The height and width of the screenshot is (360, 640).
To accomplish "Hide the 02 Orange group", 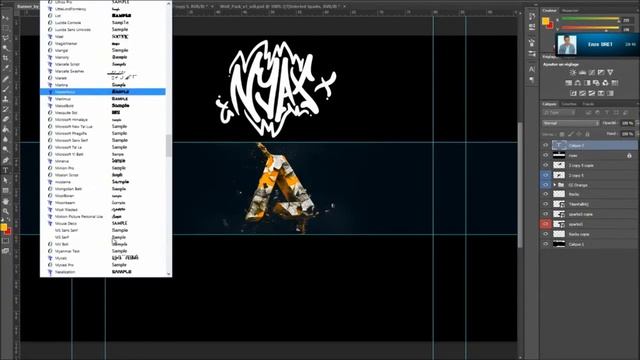I will 546,185.
